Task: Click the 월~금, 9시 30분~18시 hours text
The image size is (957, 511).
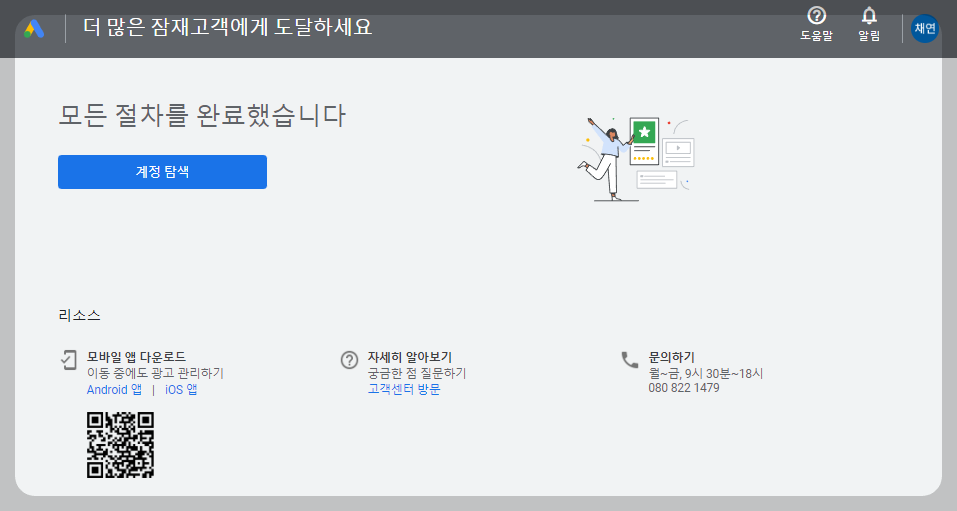Action: (x=706, y=373)
